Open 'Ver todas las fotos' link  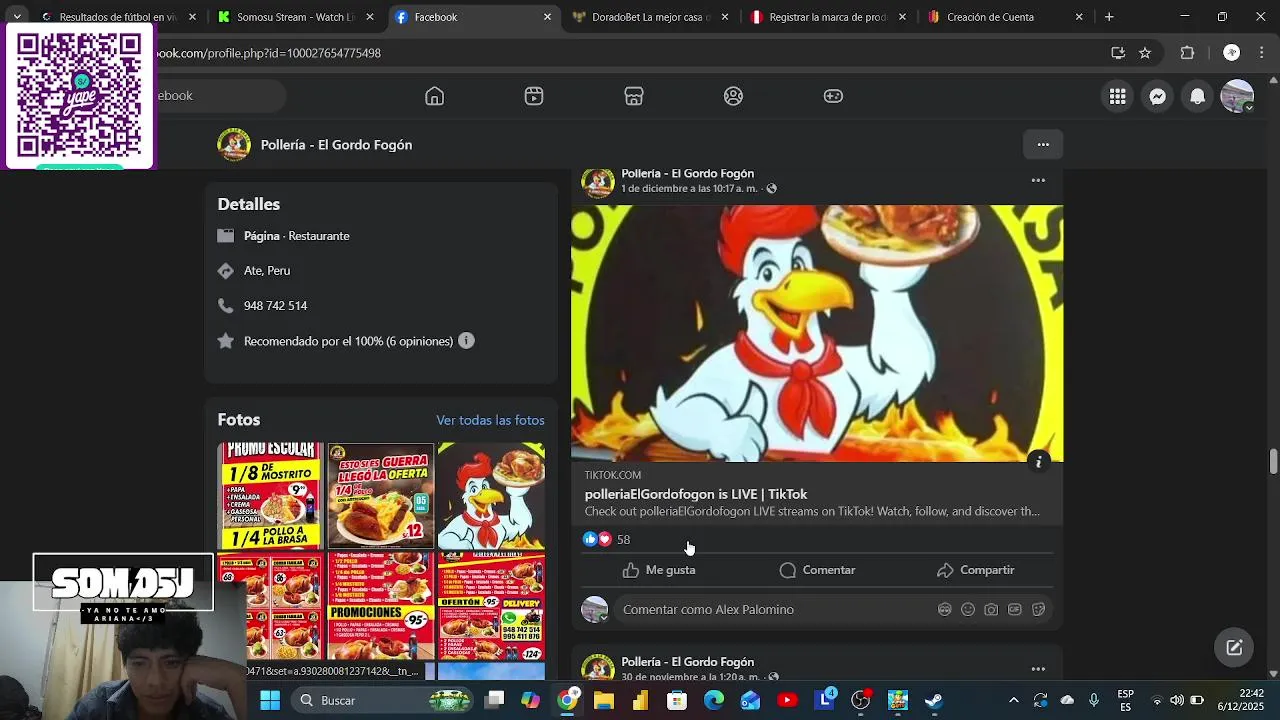click(490, 420)
